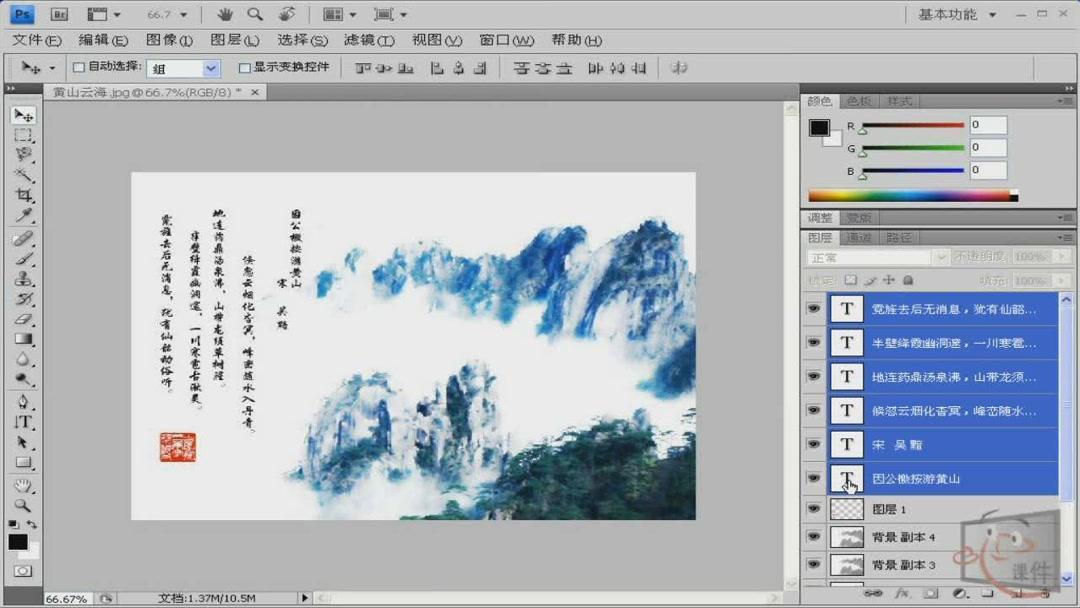
Task: Hide the 图层 1 layer
Action: click(814, 509)
